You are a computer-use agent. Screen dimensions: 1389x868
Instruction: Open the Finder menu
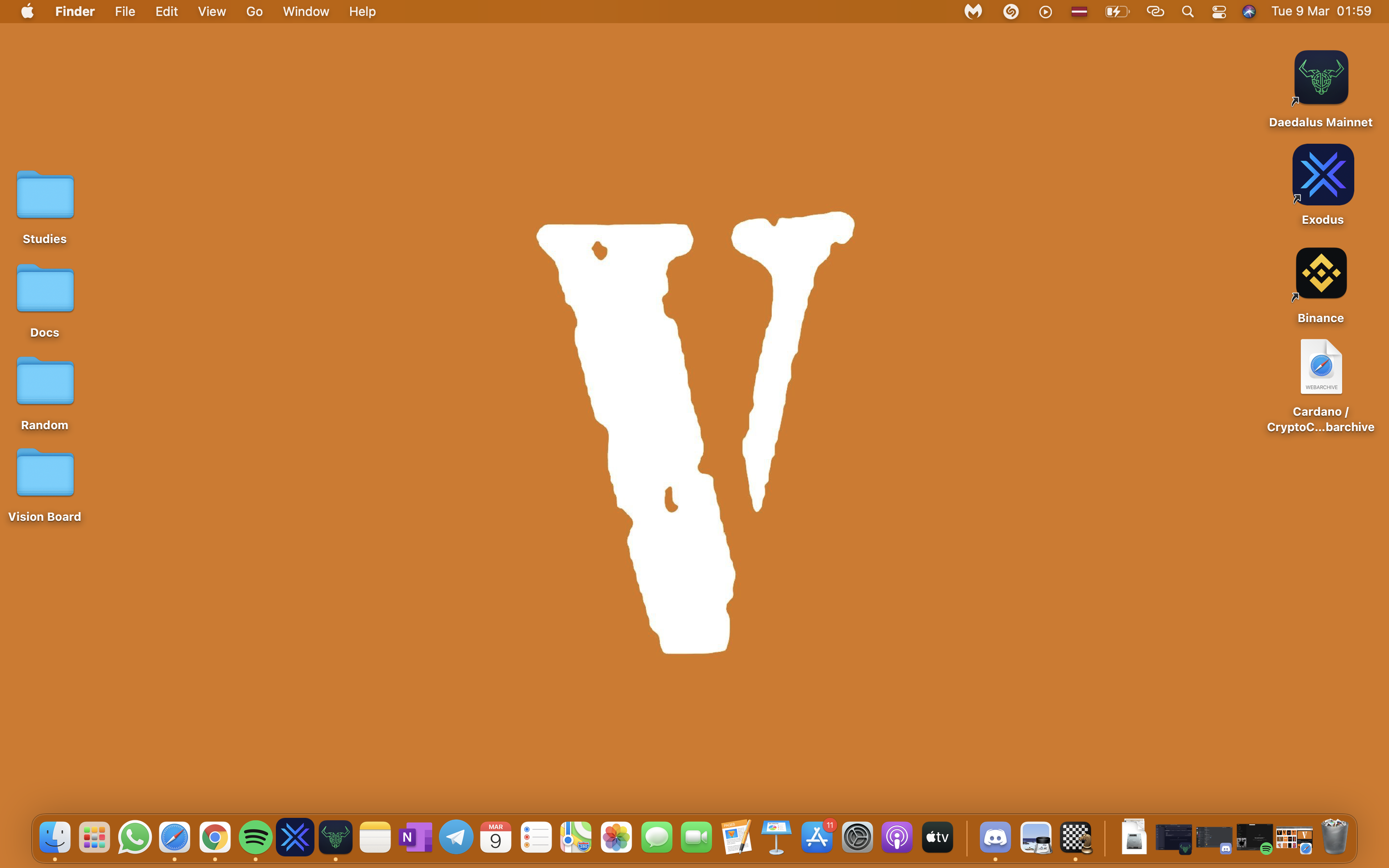click(x=75, y=12)
